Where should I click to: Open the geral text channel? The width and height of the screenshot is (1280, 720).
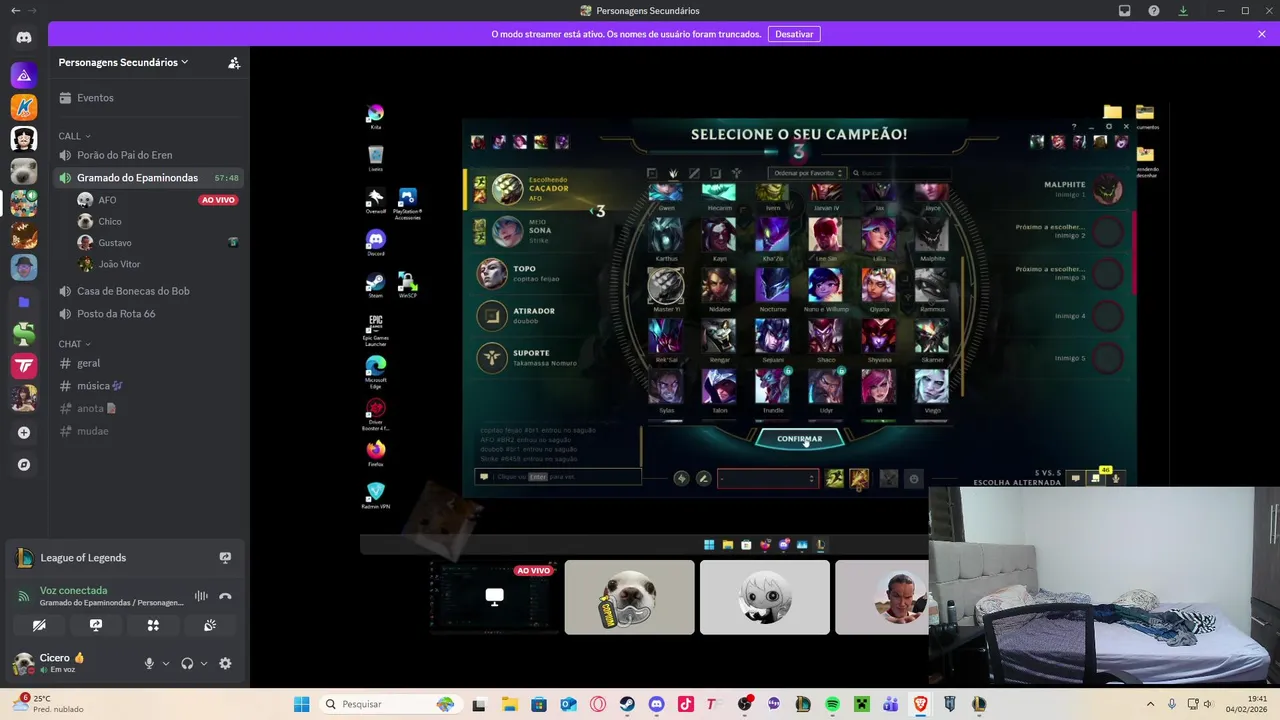[148, 363]
